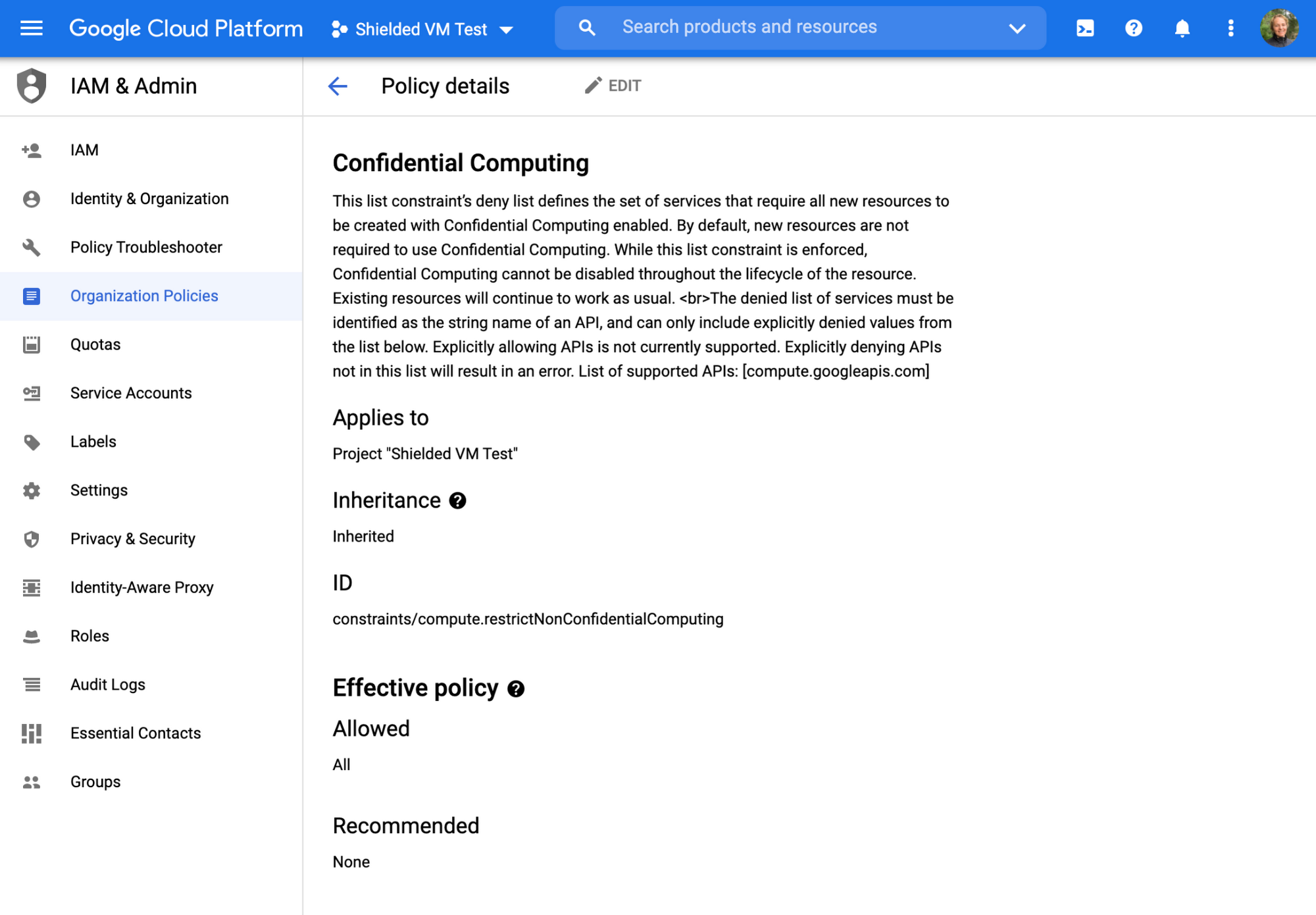Click the Labels tag icon

point(32,442)
